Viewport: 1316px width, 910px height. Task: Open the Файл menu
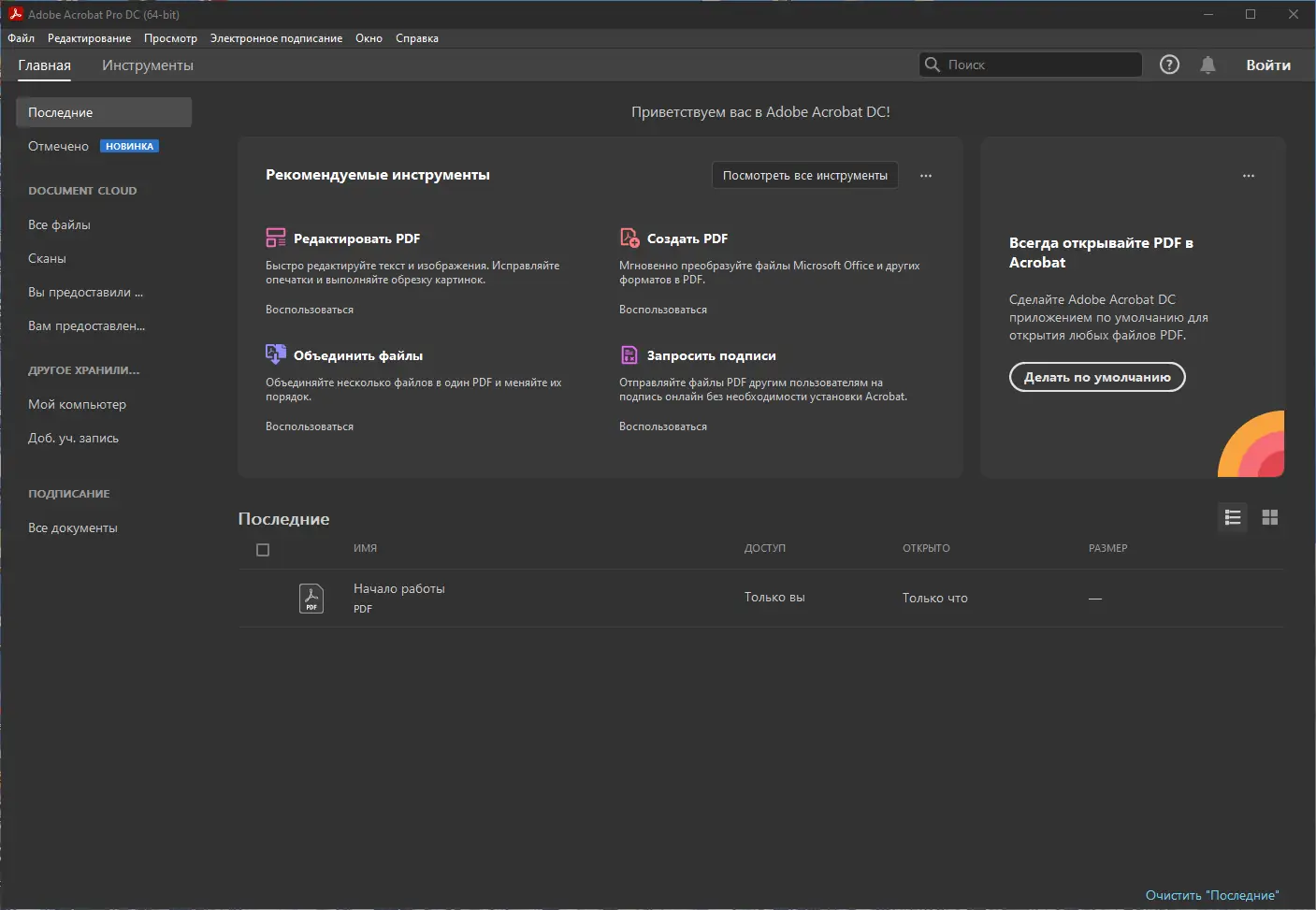click(21, 38)
